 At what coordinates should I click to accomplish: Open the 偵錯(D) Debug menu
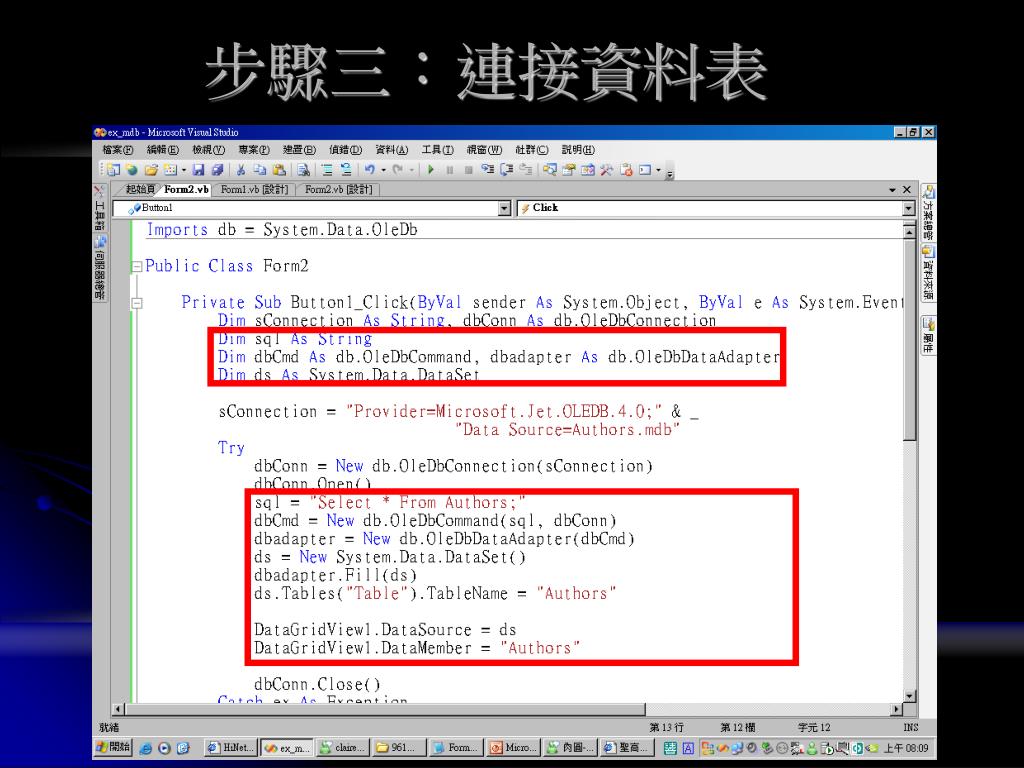point(345,150)
